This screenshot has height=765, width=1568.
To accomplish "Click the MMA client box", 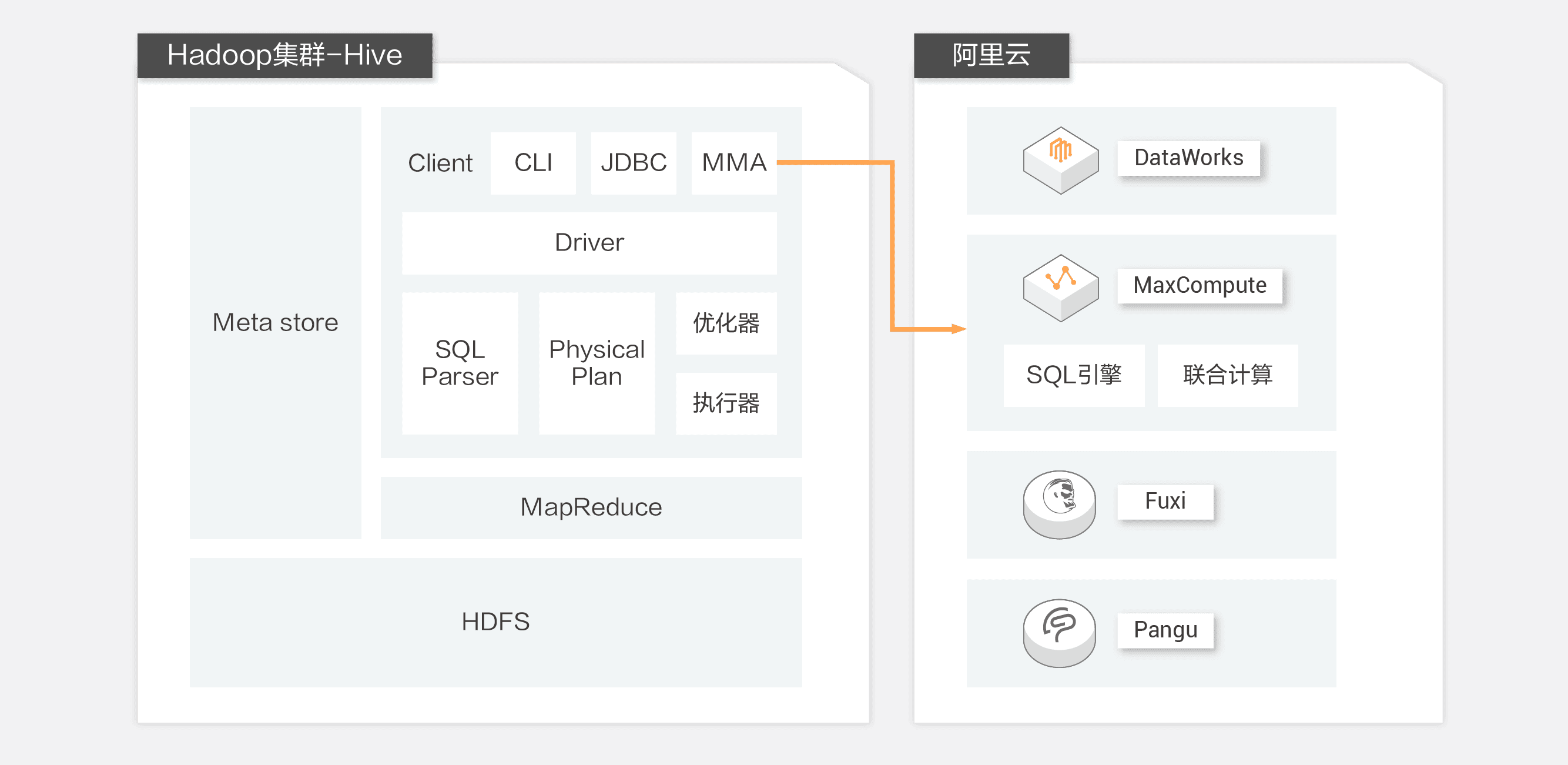I will [733, 163].
